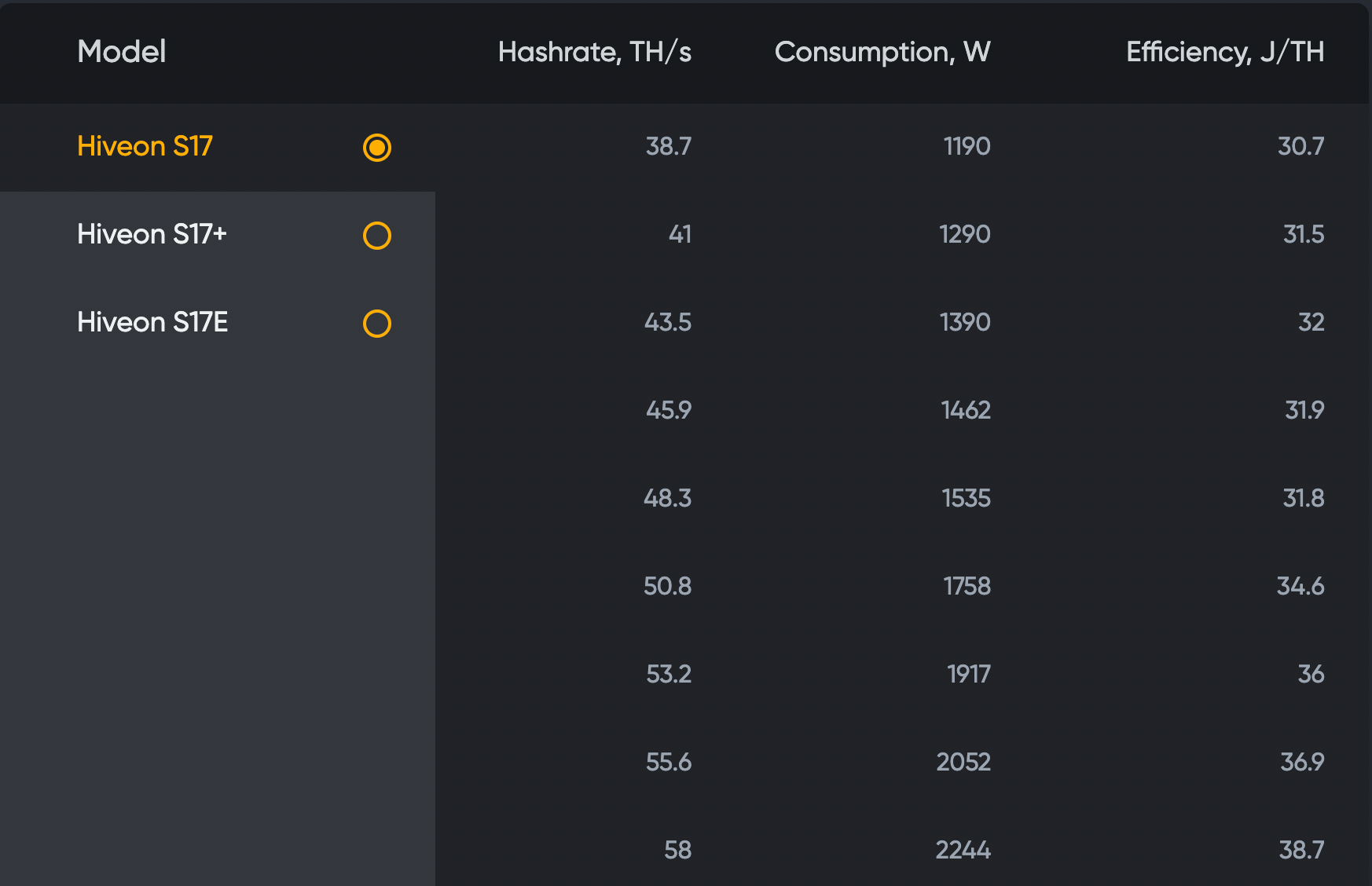
Task: Click the 1535 consumption cell
Action: point(967,498)
